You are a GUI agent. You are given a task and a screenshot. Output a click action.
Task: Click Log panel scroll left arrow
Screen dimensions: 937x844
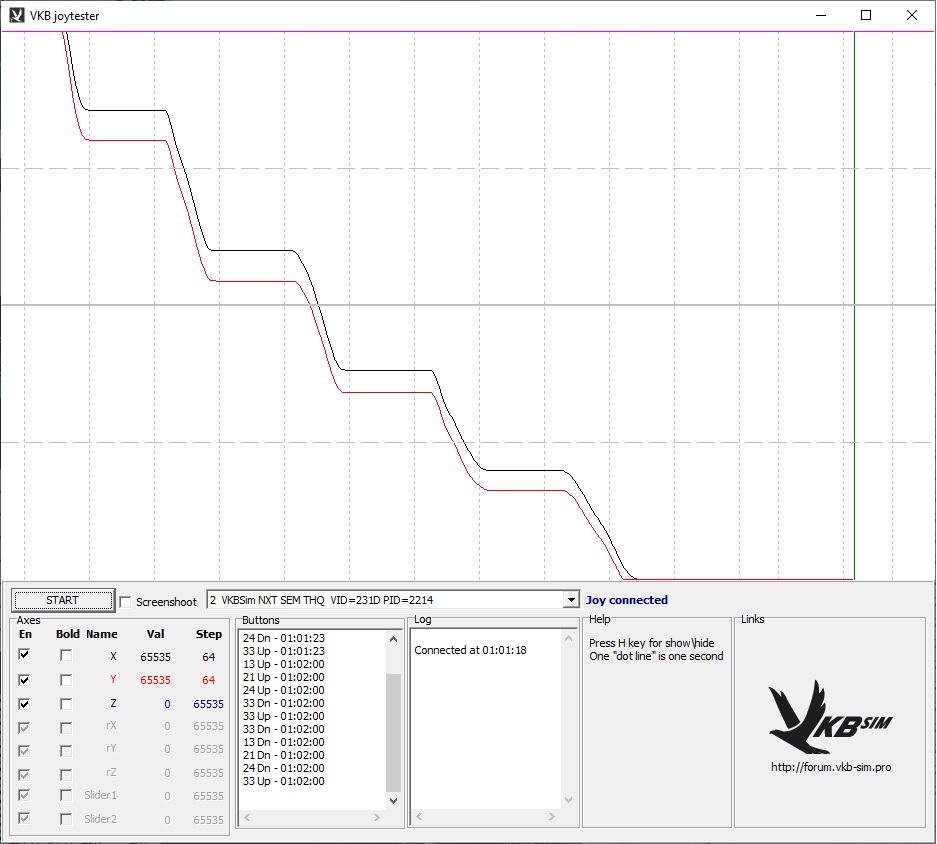pyautogui.click(x=419, y=817)
